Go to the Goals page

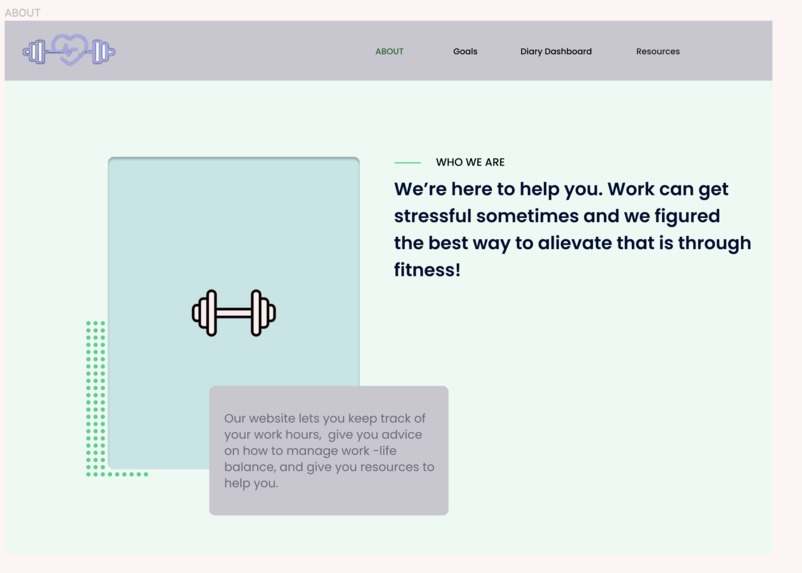pos(465,51)
